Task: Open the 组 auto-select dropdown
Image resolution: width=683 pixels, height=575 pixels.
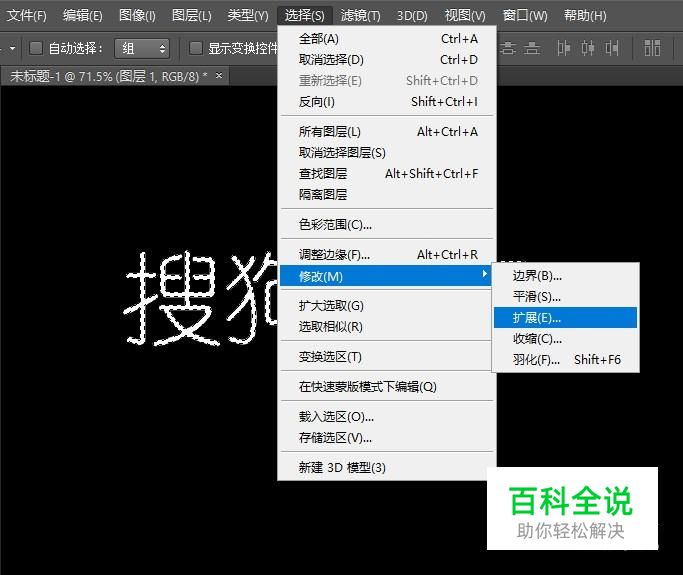Action: click(x=142, y=48)
